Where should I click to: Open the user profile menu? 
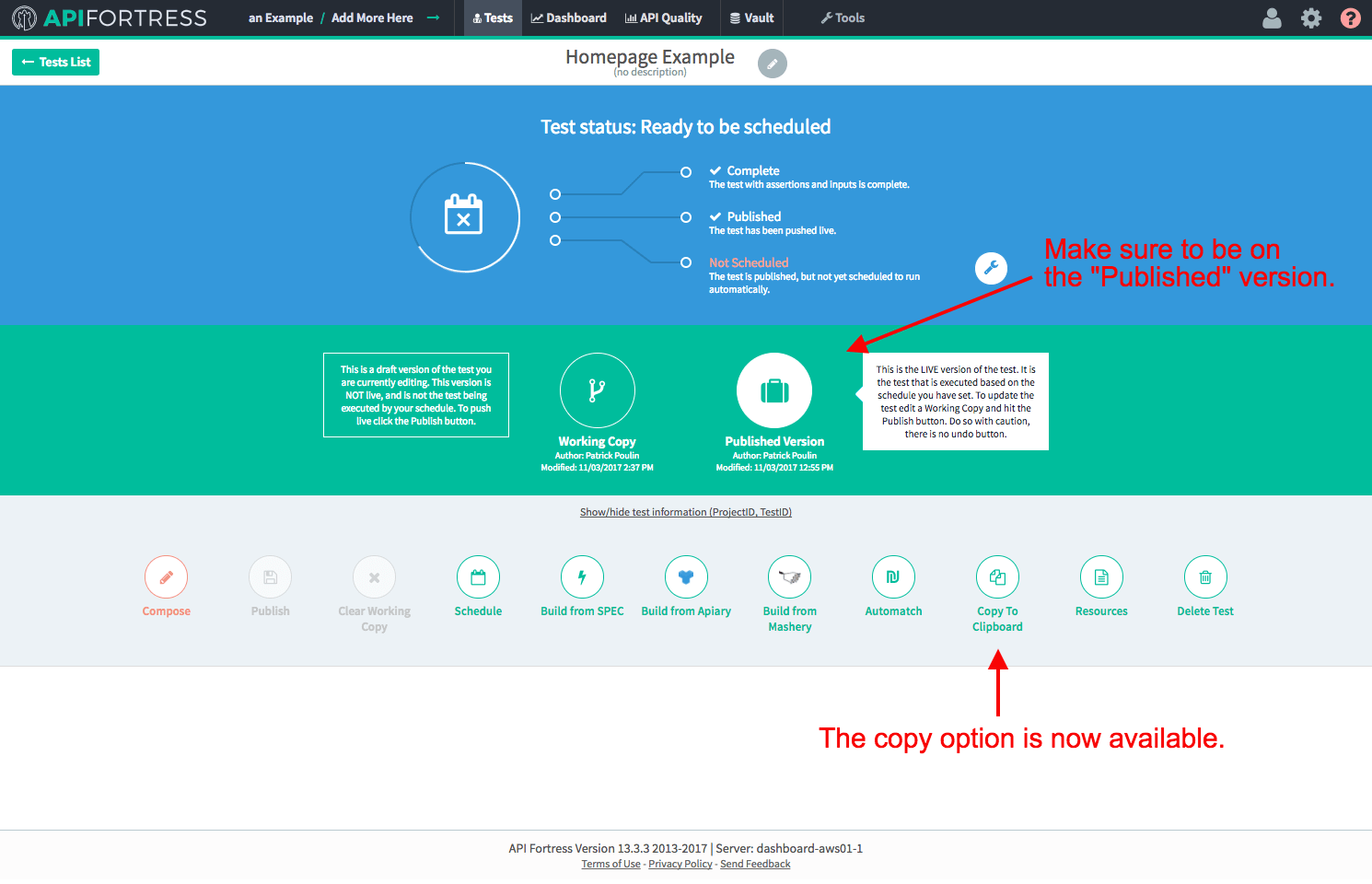click(1272, 18)
